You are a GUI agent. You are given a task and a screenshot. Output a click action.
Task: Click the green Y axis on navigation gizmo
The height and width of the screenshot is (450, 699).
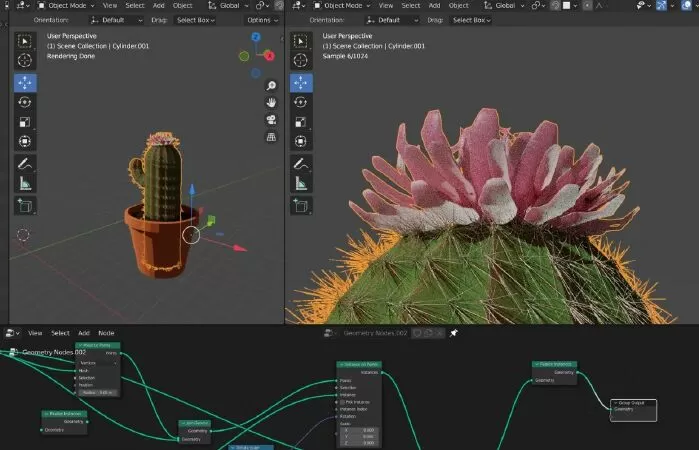pos(244,56)
